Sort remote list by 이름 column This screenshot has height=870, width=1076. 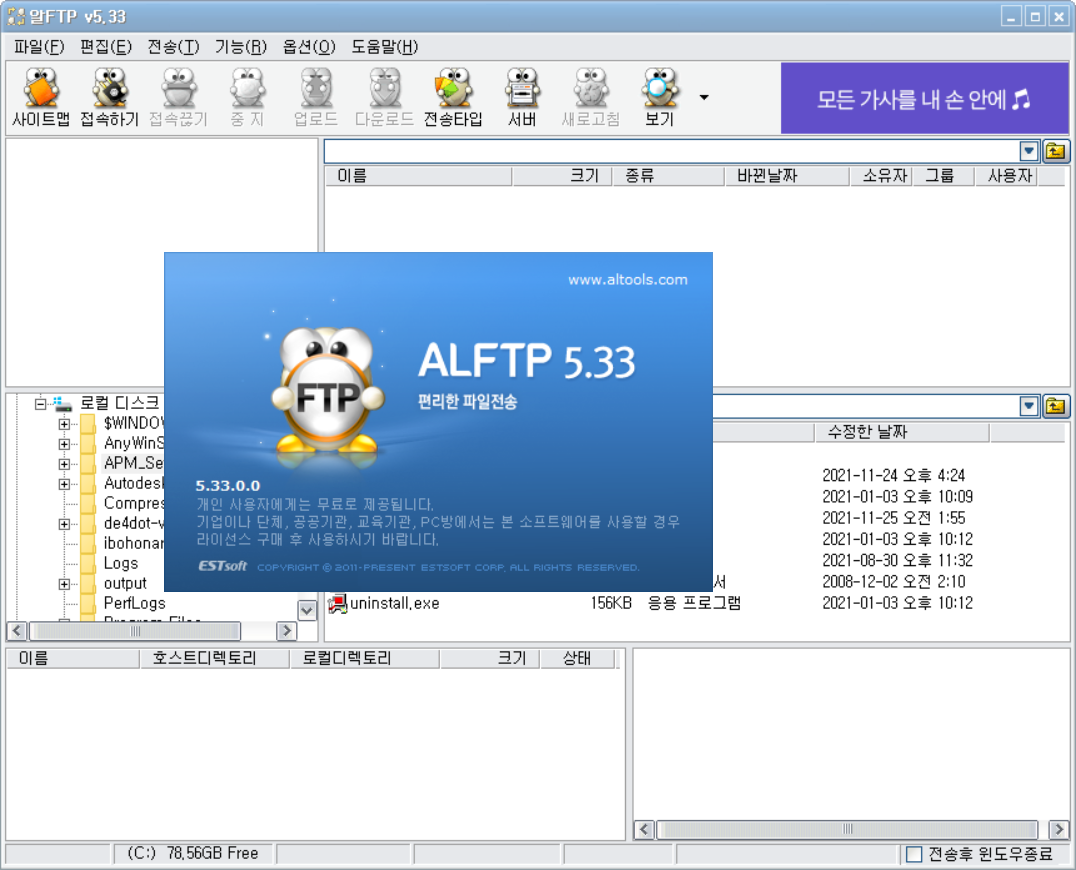[418, 176]
